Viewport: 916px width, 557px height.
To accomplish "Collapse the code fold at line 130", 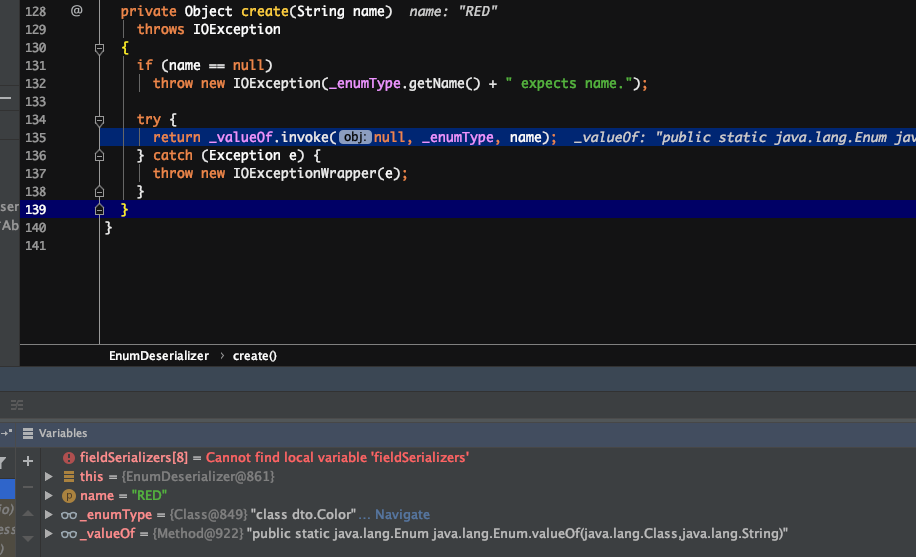I will tap(99, 47).
